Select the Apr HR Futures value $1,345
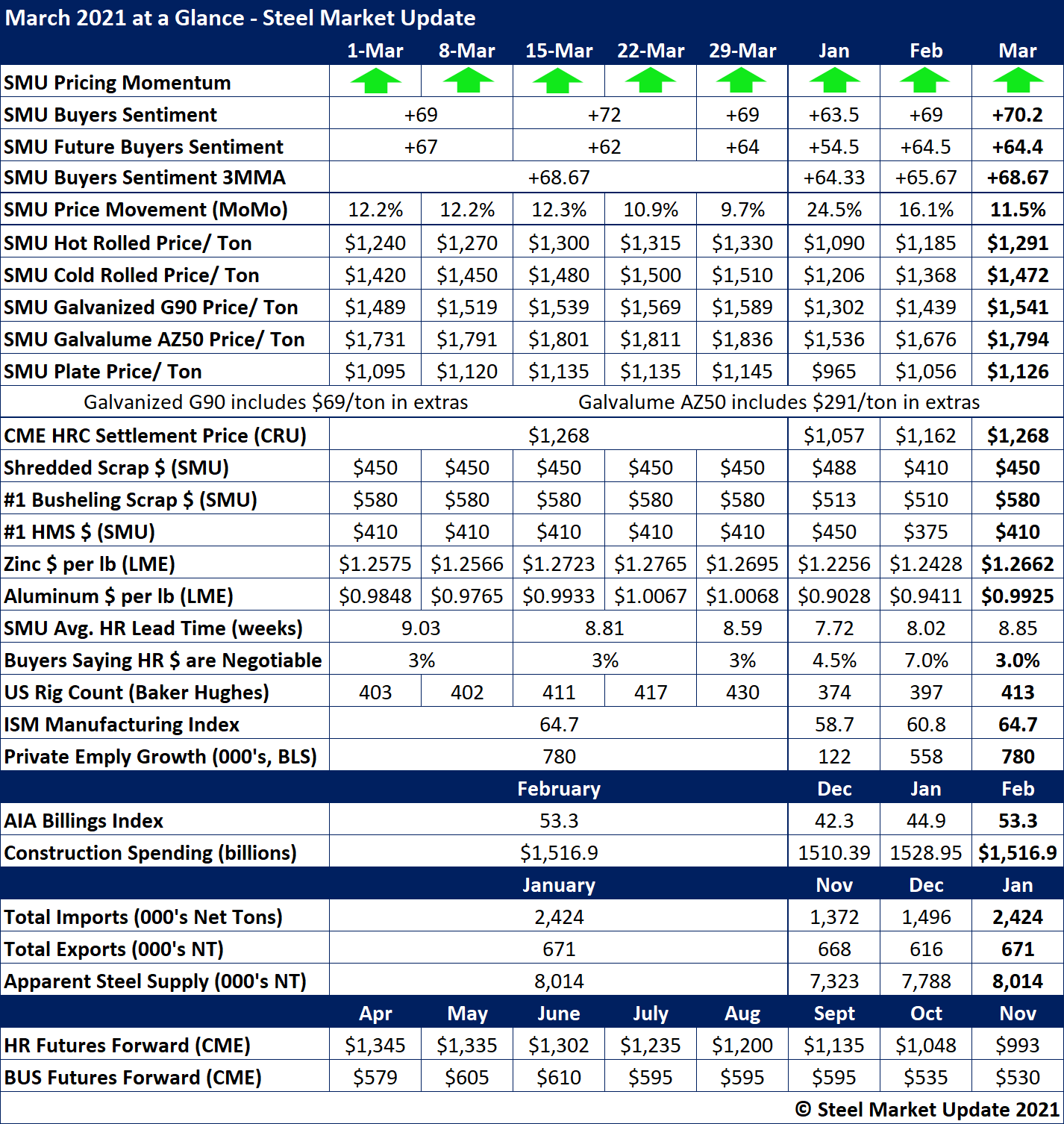The image size is (1064, 1124). [x=375, y=1045]
